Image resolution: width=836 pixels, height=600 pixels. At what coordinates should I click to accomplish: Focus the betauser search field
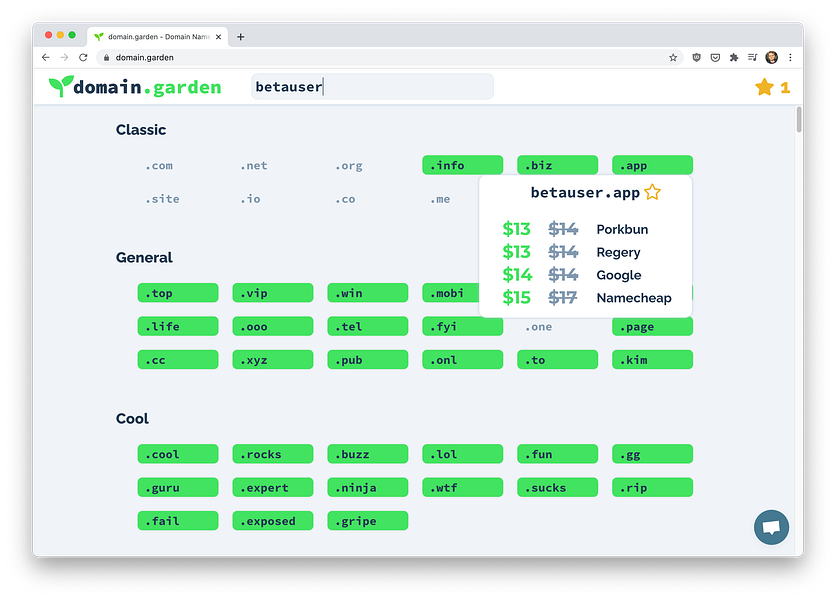pyautogui.click(x=372, y=86)
